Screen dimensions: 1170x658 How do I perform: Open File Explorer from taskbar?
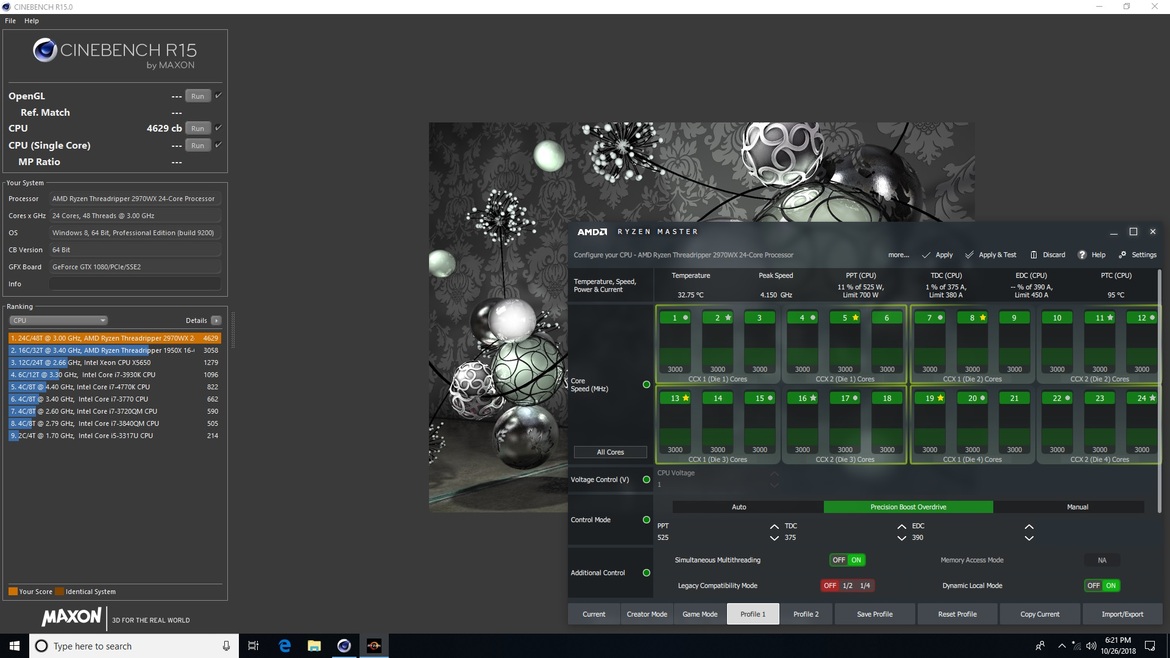314,646
